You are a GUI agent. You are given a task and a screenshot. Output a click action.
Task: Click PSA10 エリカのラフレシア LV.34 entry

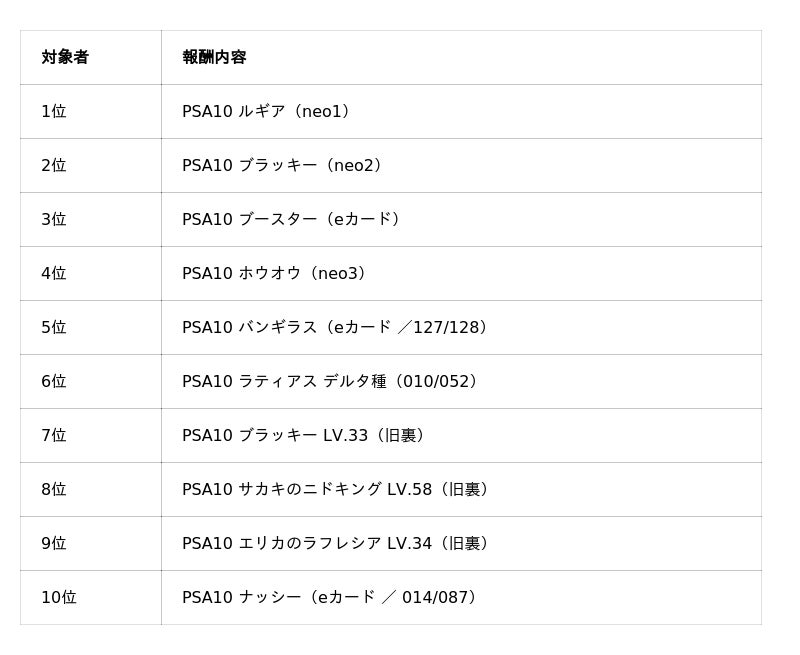point(338,543)
